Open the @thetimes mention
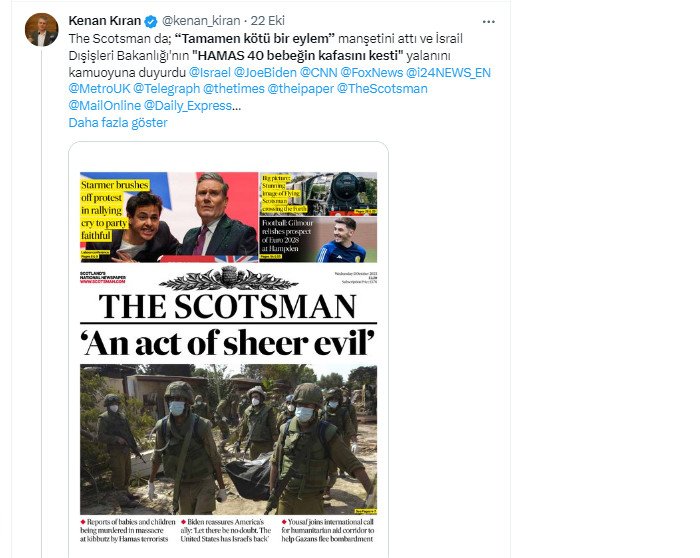The image size is (700, 558). [234, 89]
